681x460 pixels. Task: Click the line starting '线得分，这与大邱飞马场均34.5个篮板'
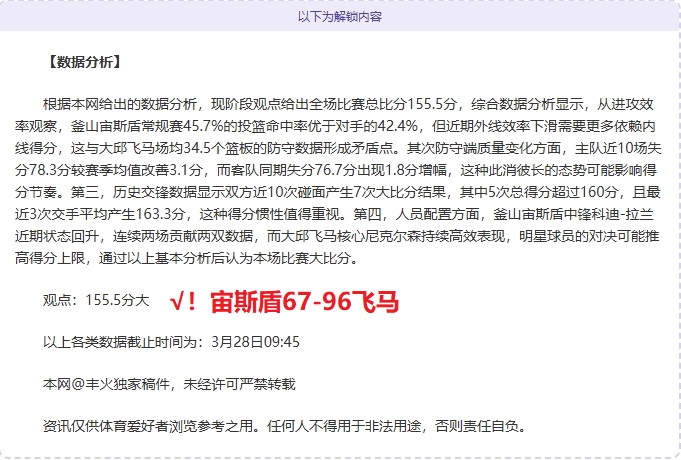(338, 148)
